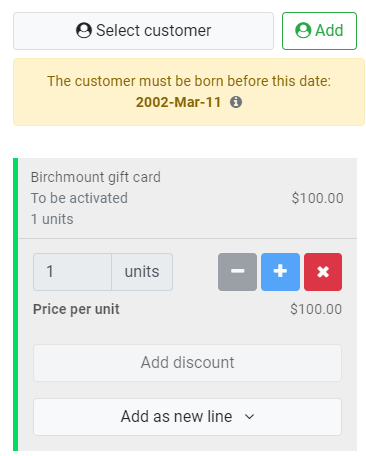Viewport: 366px width, 456px height.
Task: Open the Select customer picker
Action: 143,31
